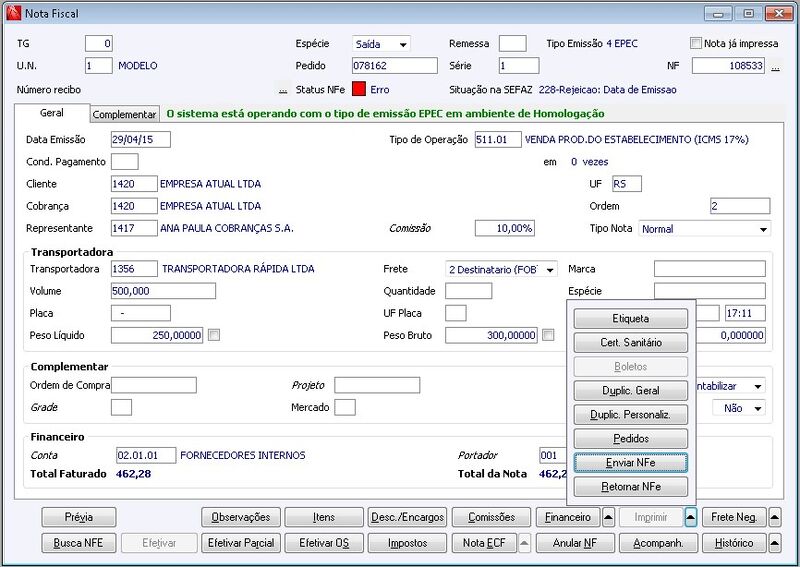Switch to the Complementar tab
Viewport: 800px width, 567px height.
(x=124, y=114)
